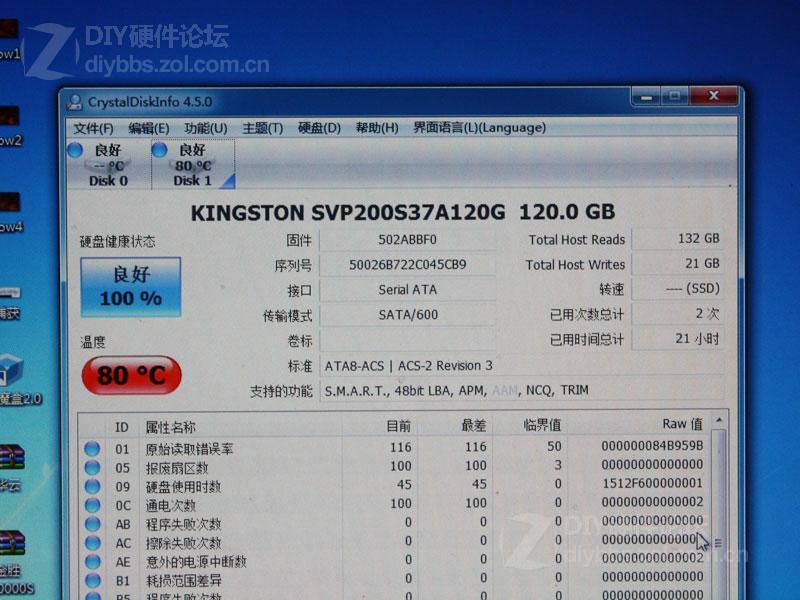Maximize the CrystalDiskInfo window
Image resolution: width=800 pixels, height=600 pixels.
tap(675, 96)
